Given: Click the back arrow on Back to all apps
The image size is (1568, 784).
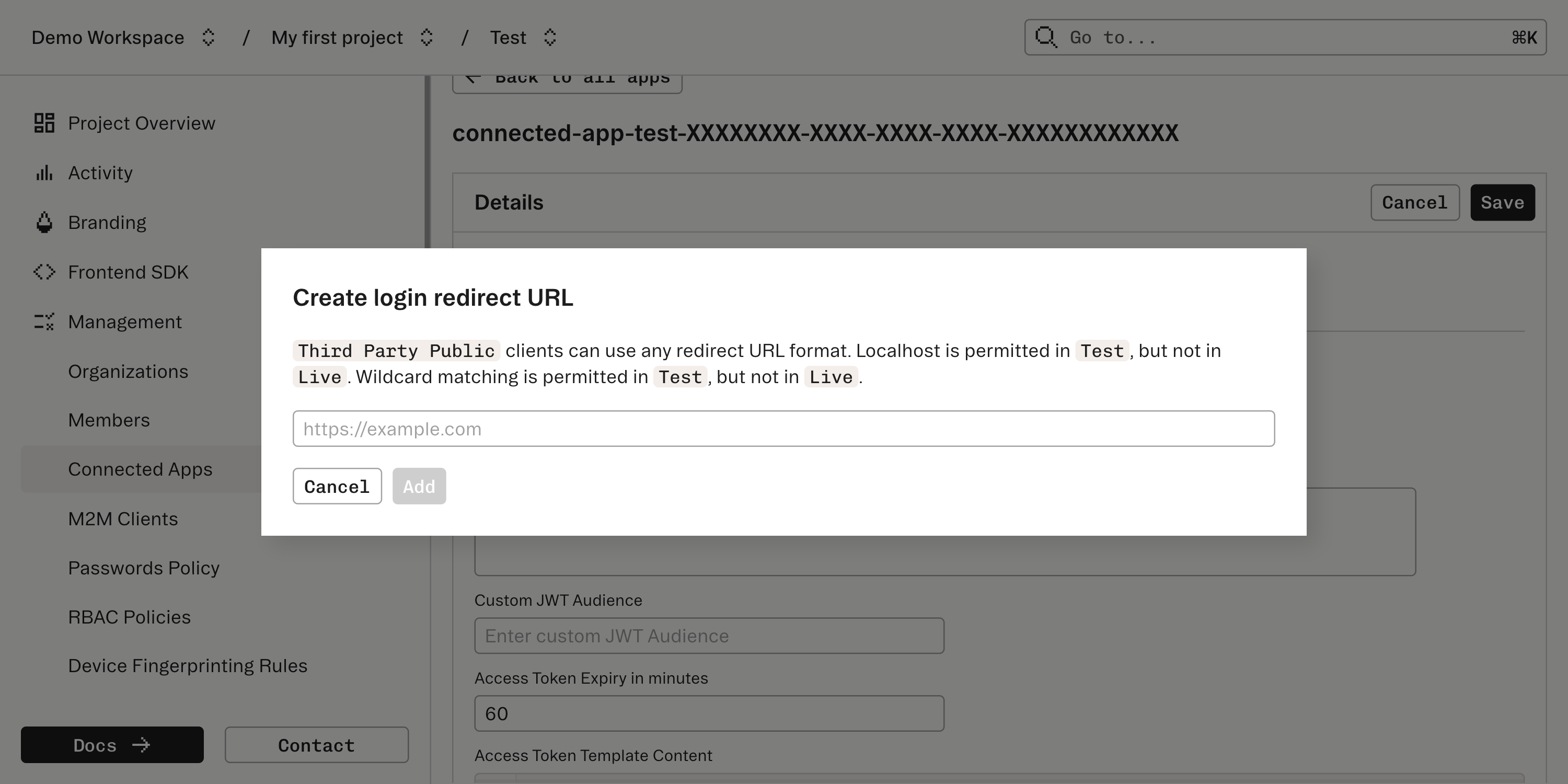Looking at the screenshot, I should click(x=472, y=78).
